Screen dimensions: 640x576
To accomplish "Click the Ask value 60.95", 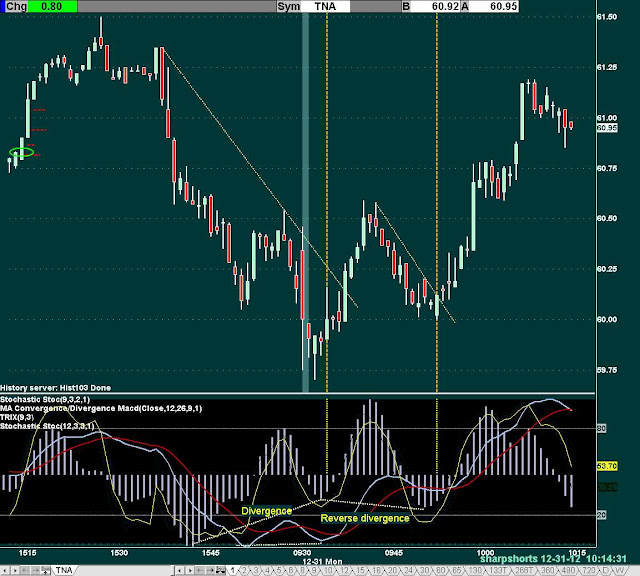I will (x=494, y=6).
